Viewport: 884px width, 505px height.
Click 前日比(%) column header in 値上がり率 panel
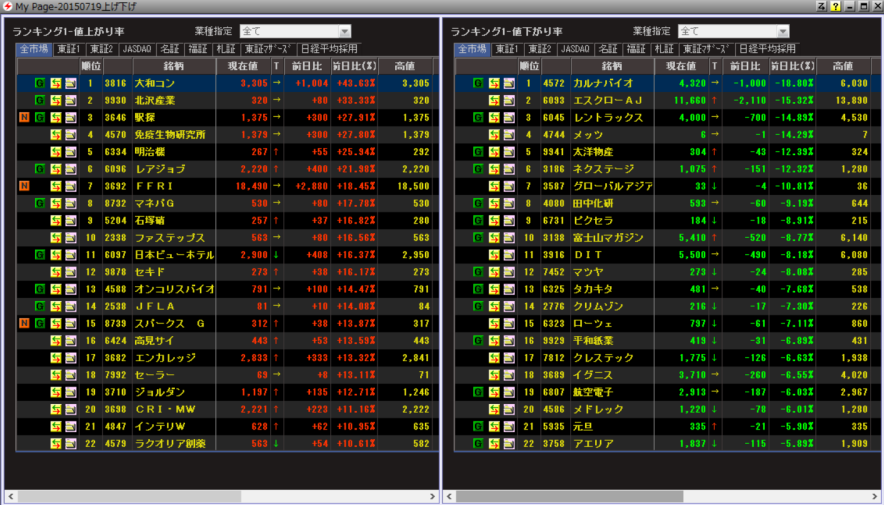[x=354, y=66]
